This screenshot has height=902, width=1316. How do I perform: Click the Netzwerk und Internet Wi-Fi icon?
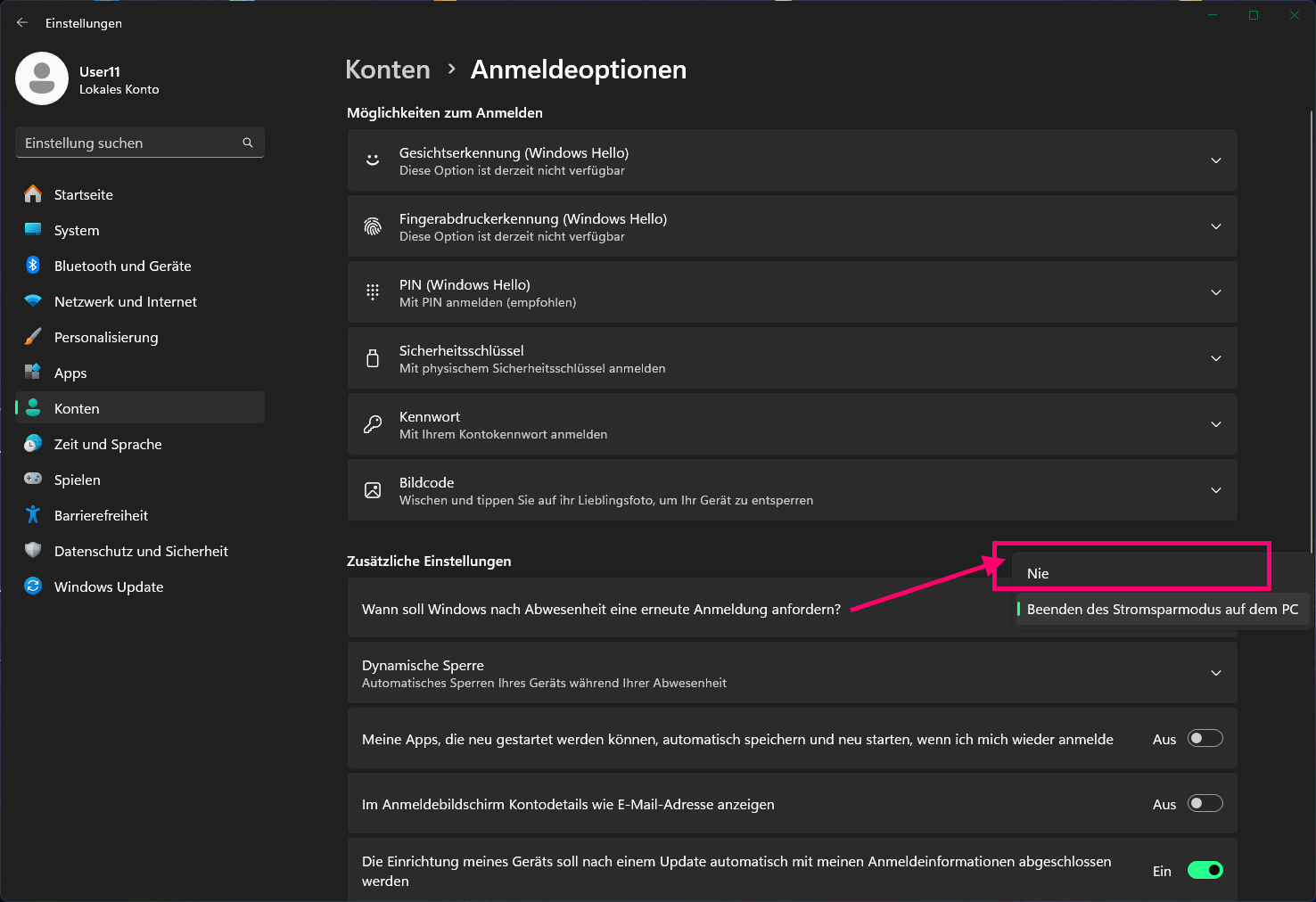[33, 300]
